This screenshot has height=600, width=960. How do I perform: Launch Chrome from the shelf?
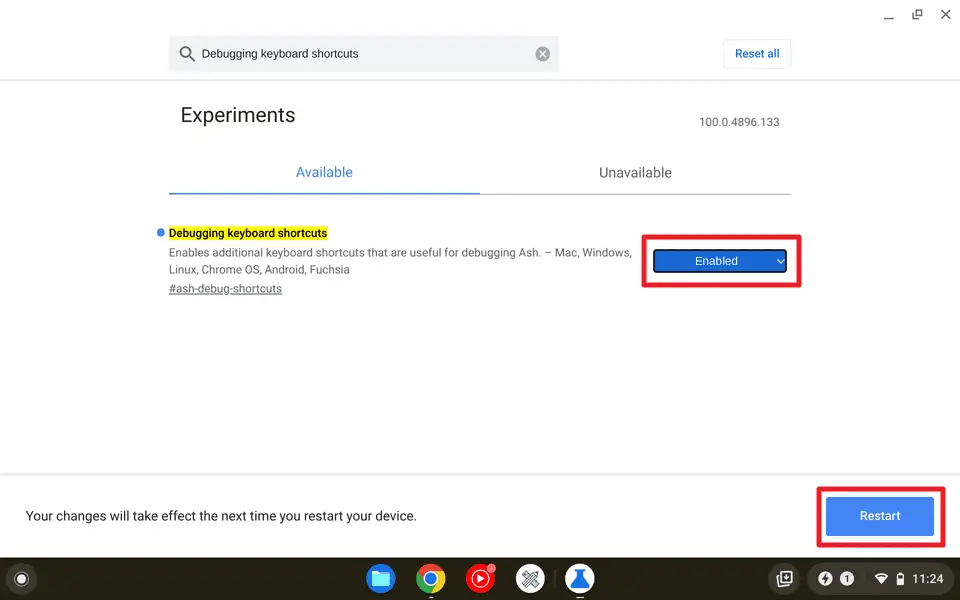(430, 579)
